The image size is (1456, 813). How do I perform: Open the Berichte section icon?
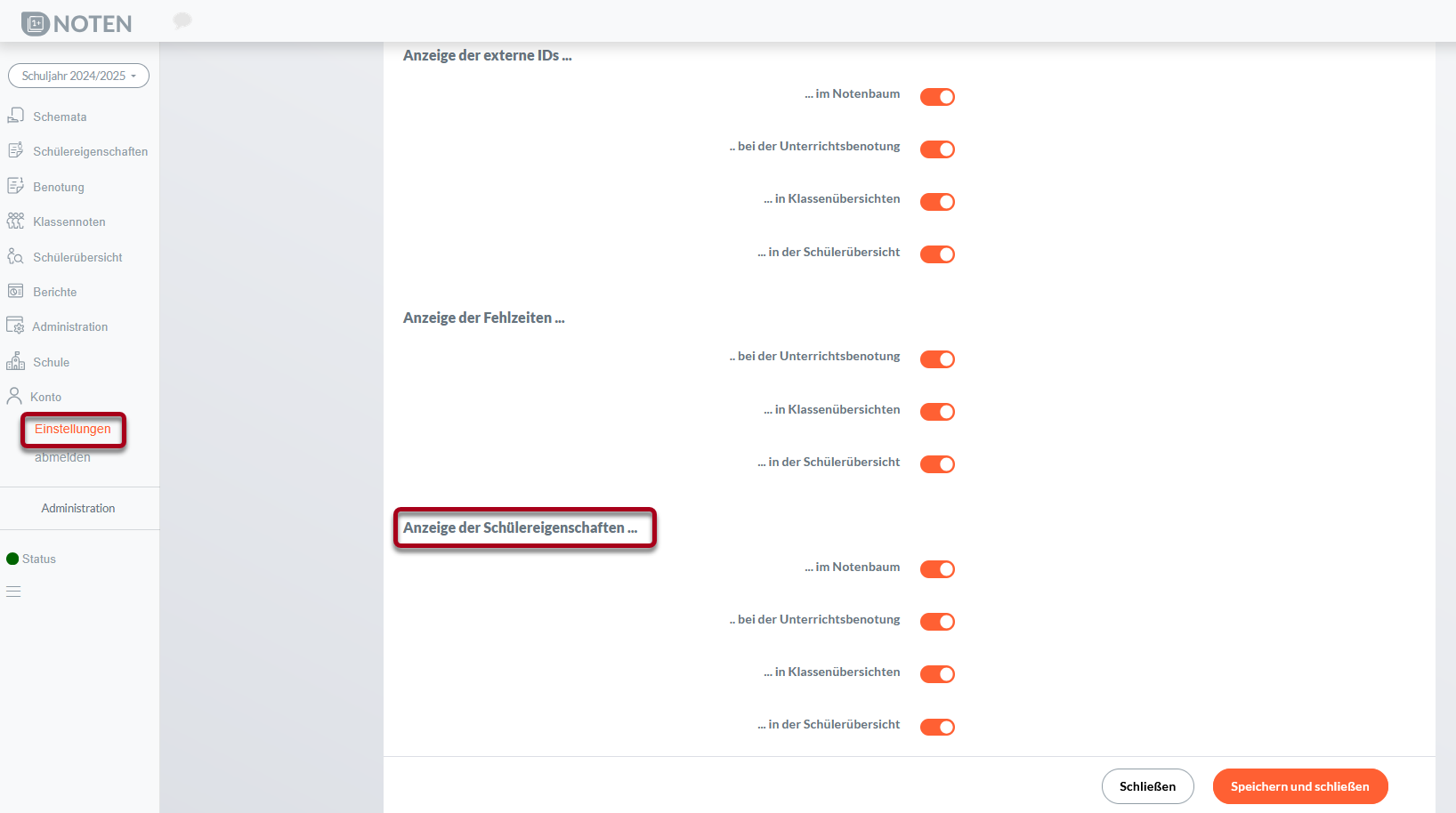click(x=16, y=290)
